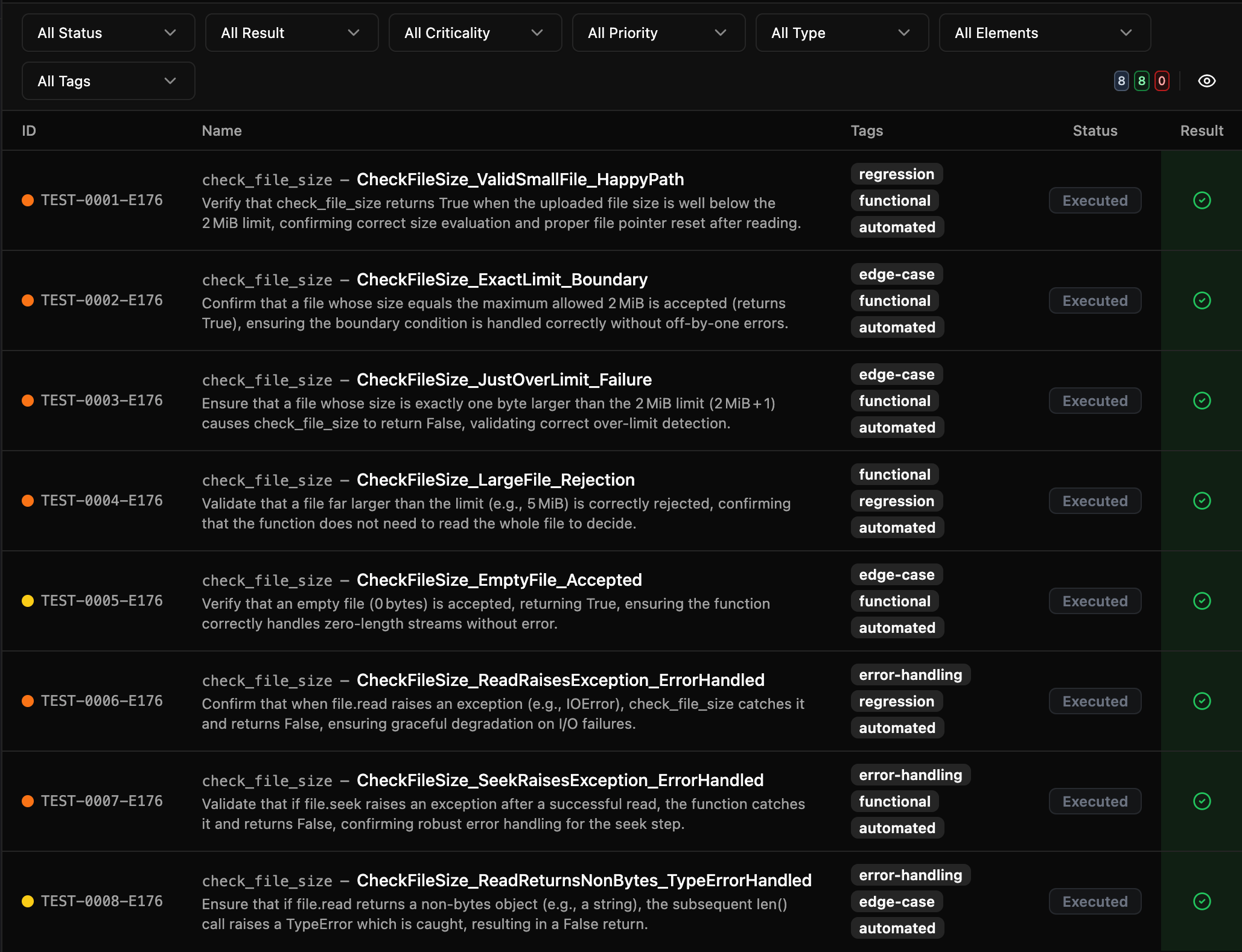Click passed result icon for TEST-0008-E176
The width and height of the screenshot is (1242, 952).
coord(1202,901)
